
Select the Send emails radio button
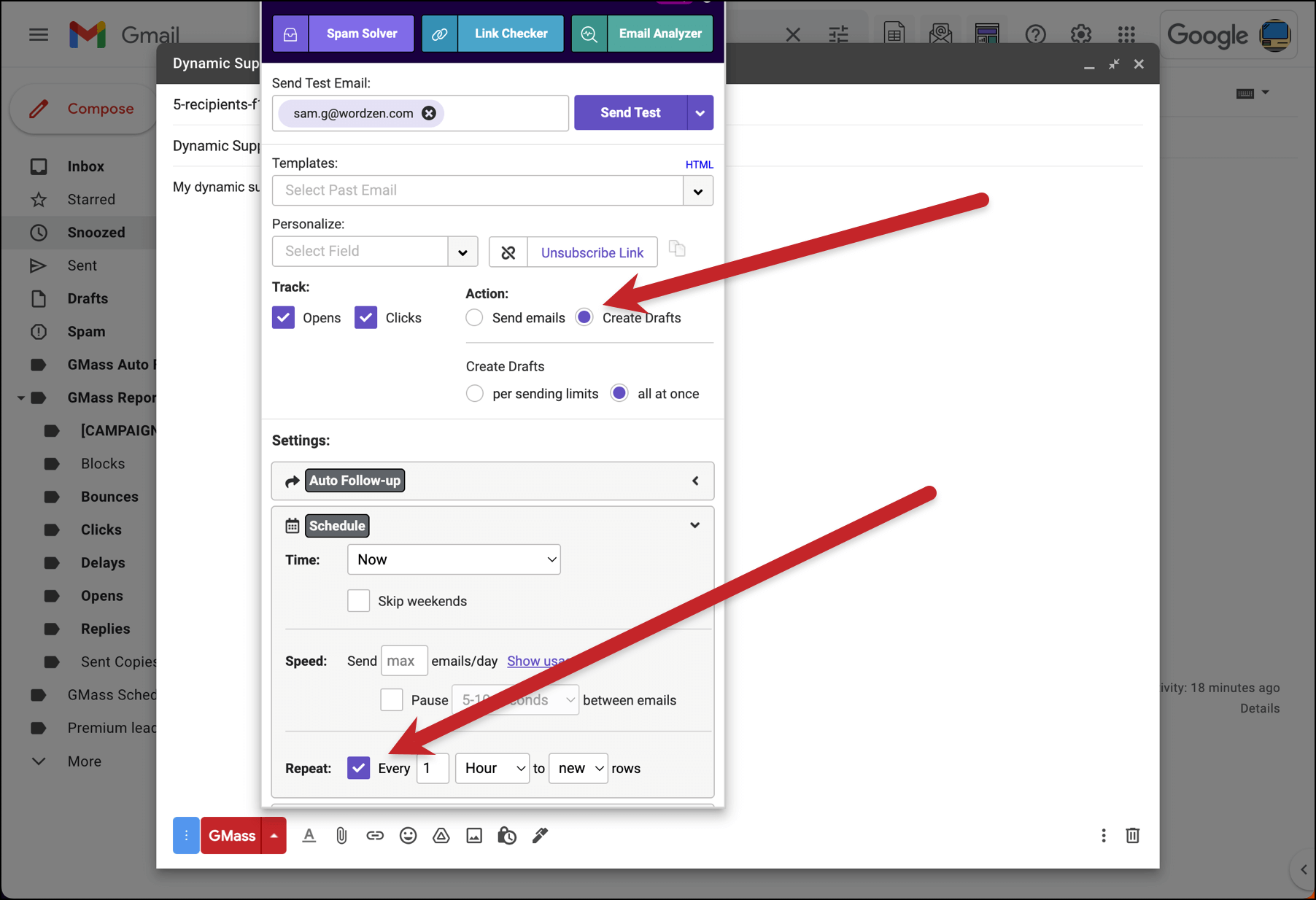(x=474, y=317)
